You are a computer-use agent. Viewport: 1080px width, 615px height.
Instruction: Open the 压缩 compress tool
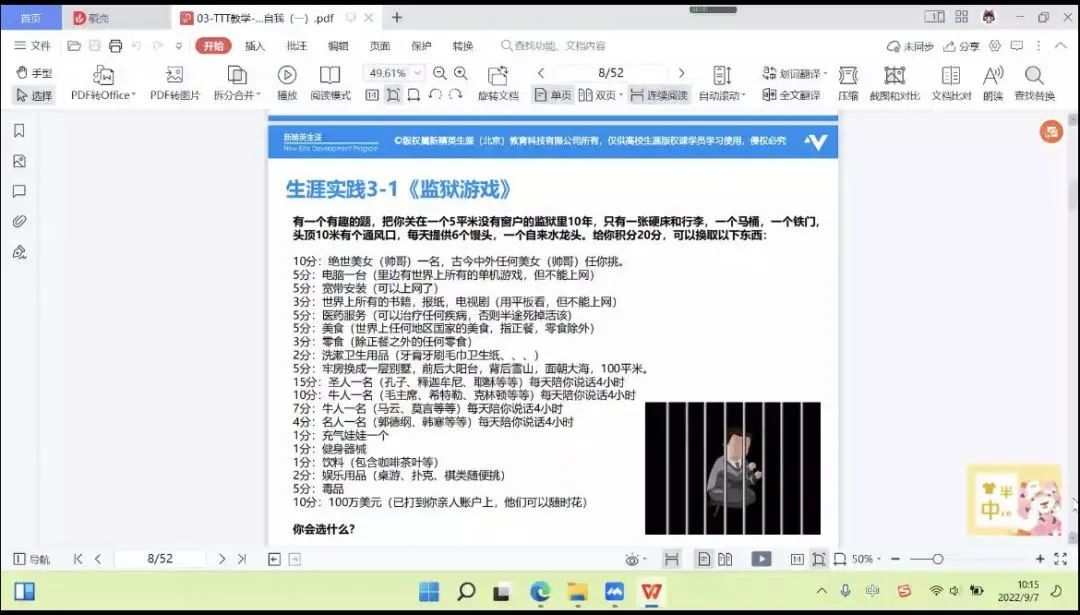[848, 76]
